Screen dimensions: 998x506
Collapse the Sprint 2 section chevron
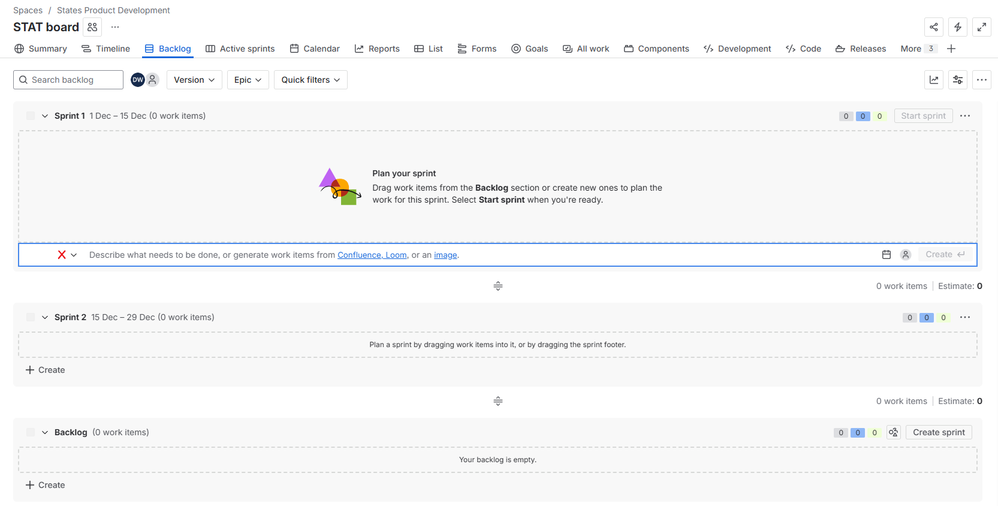tap(45, 317)
